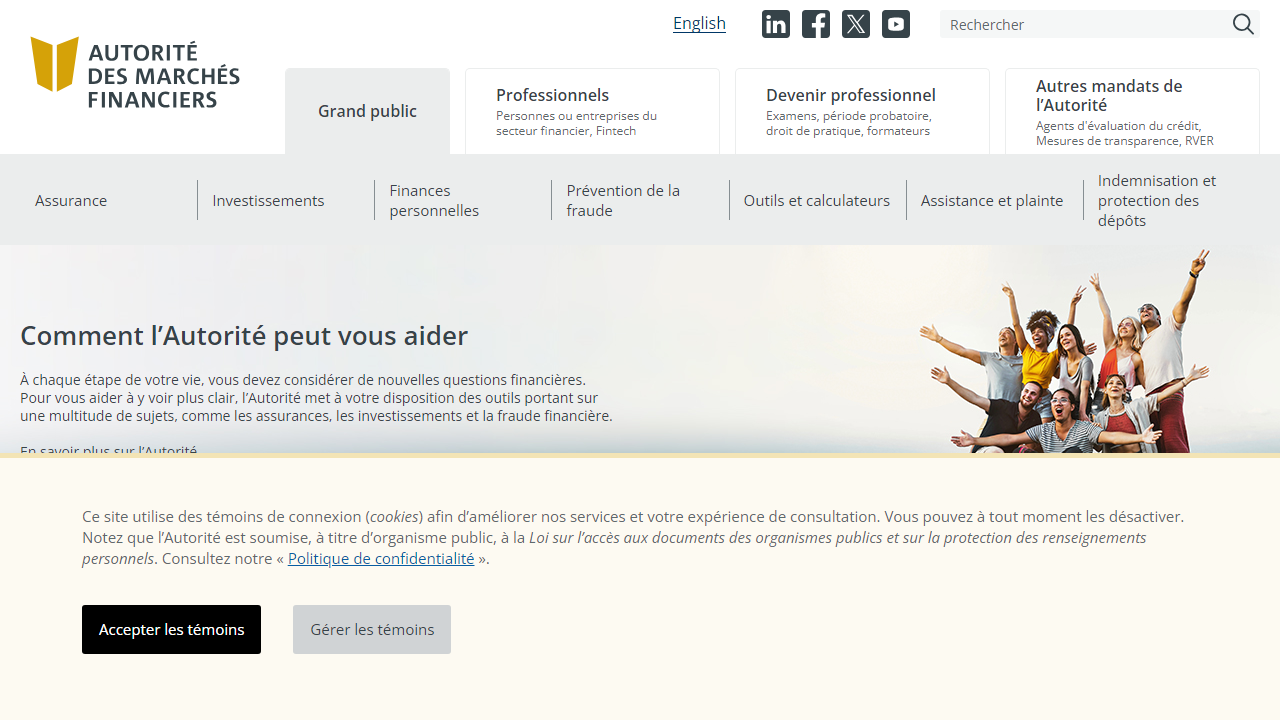Click the Gérer les témoins button
The image size is (1280, 720).
[372, 629]
